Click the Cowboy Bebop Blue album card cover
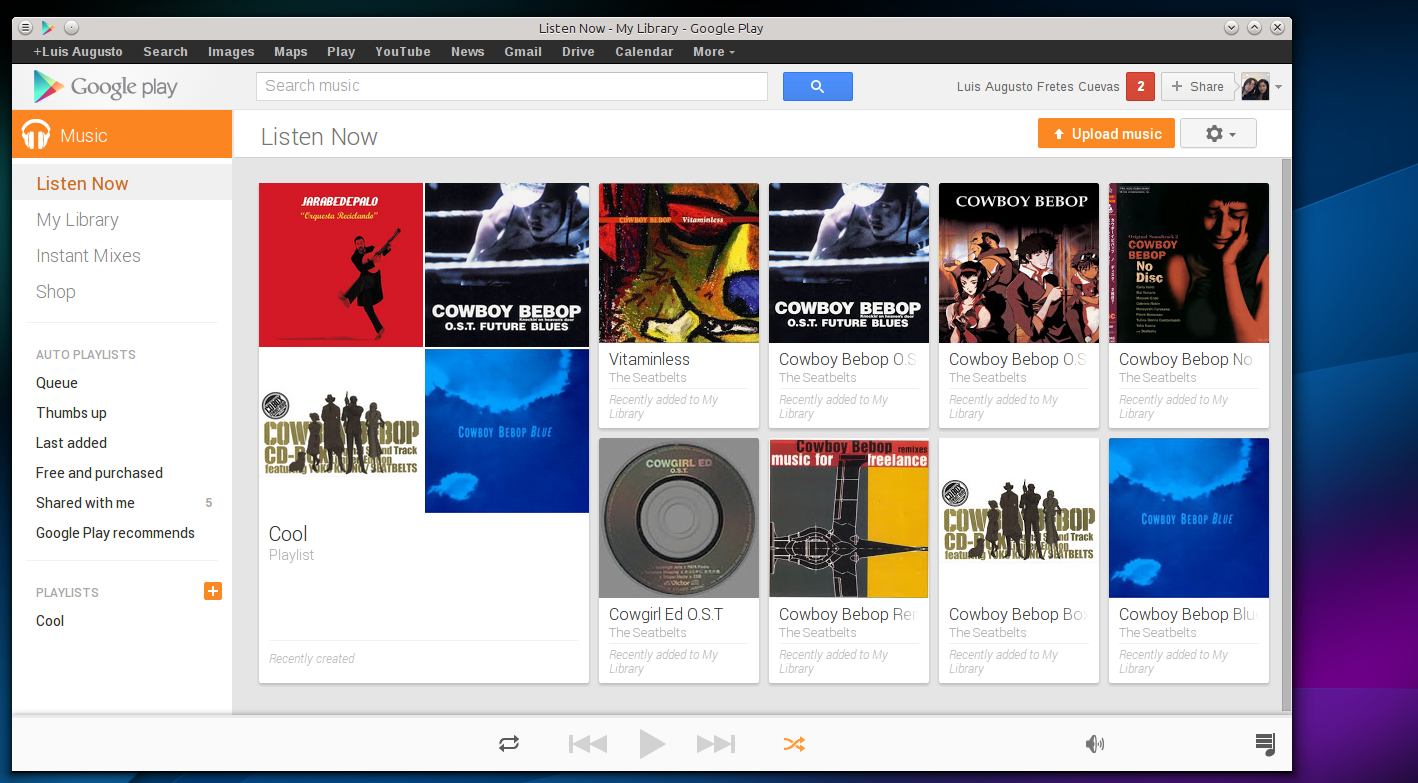Image resolution: width=1418 pixels, height=783 pixels. tap(1189, 518)
